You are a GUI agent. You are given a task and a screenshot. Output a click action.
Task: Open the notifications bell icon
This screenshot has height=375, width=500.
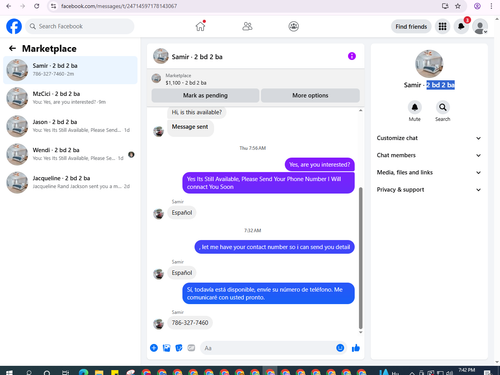[x=461, y=27]
